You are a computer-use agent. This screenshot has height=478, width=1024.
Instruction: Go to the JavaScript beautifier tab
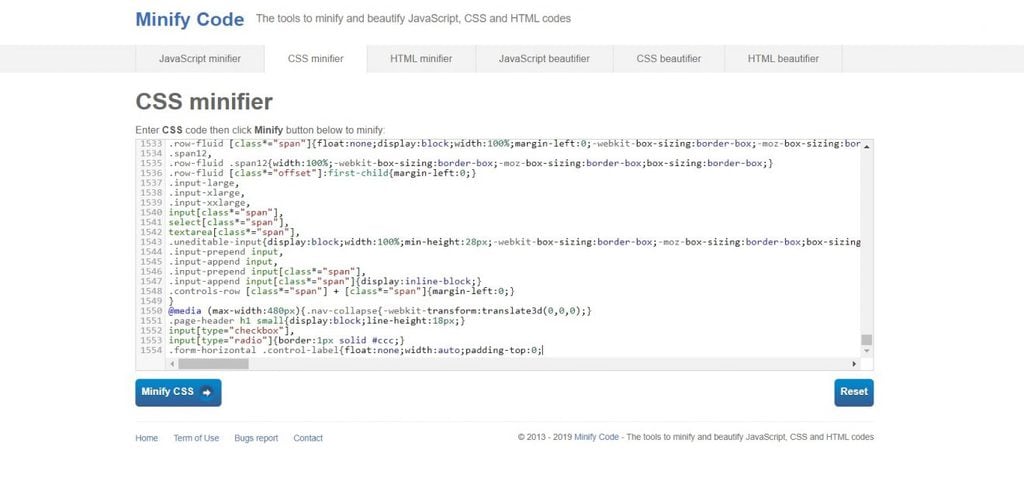544,59
